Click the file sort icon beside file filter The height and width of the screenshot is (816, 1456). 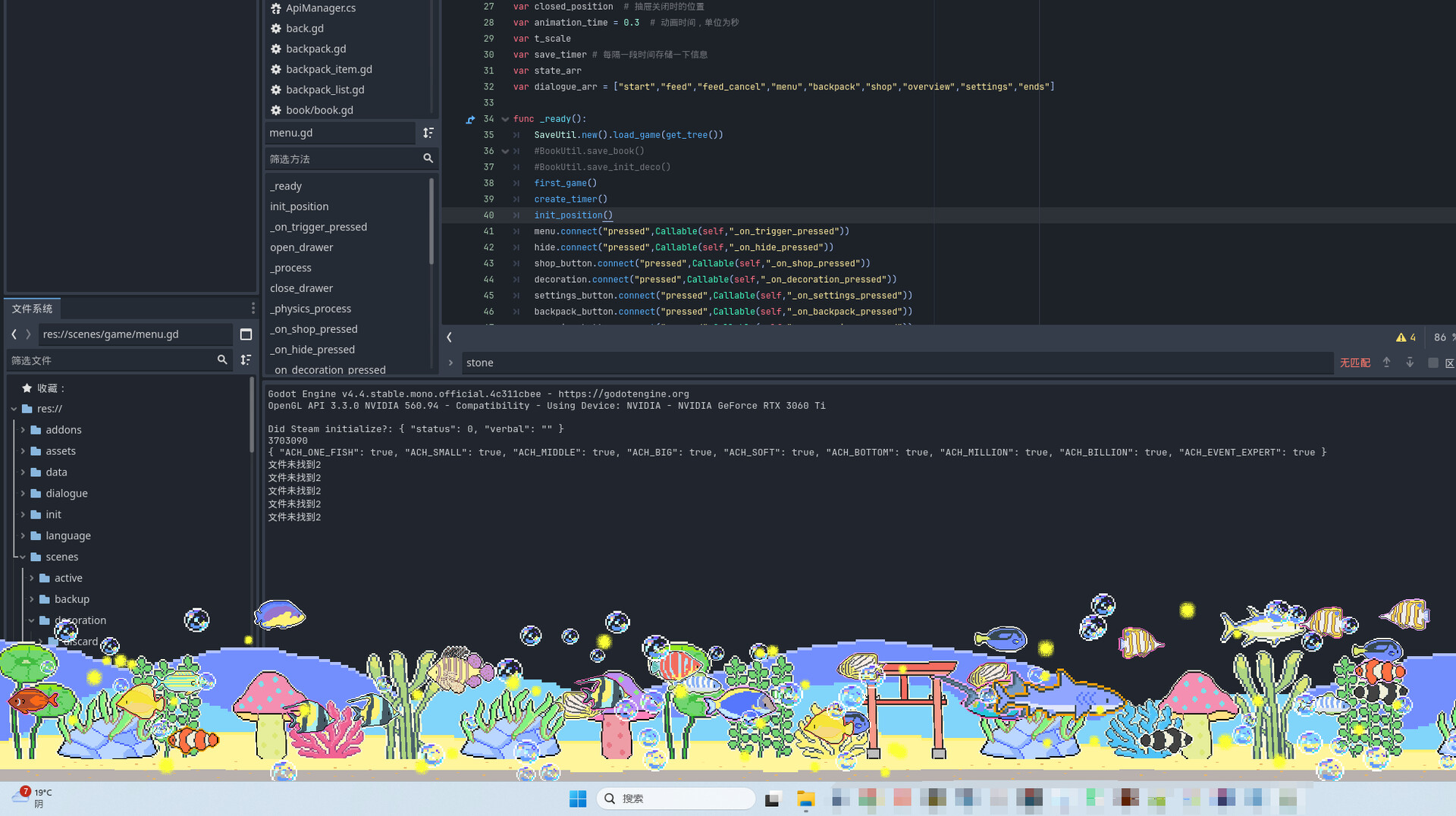246,360
